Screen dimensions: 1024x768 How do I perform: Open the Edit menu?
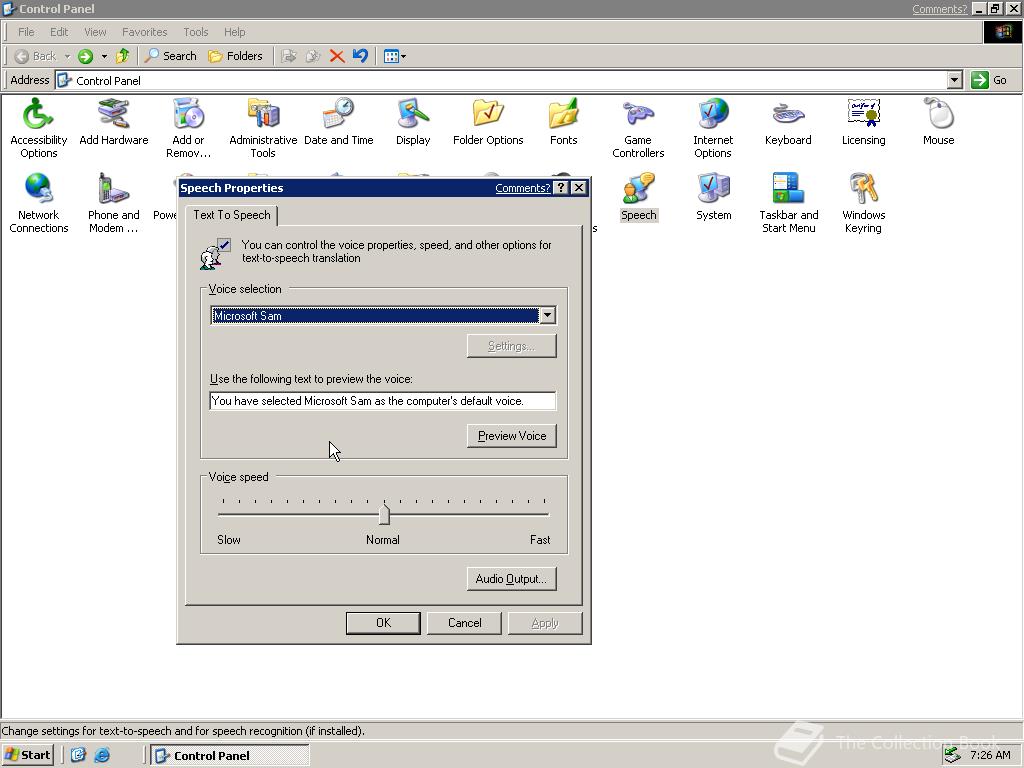click(x=59, y=32)
